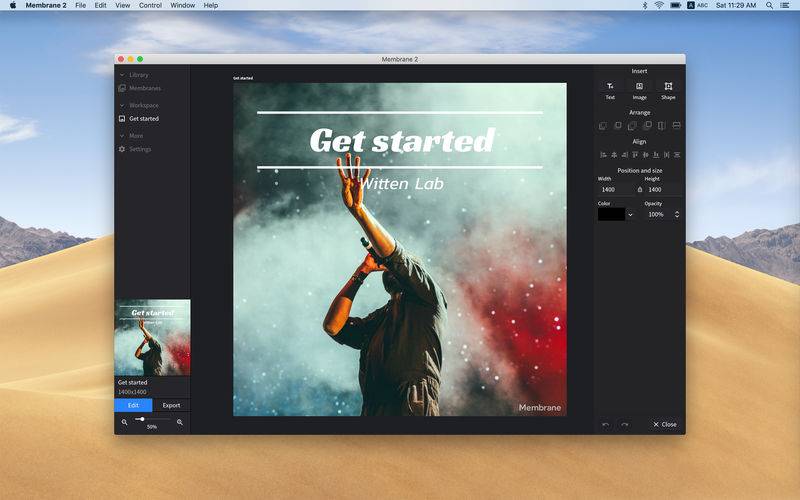Open Spotlight search in the menu bar

pos(769,5)
